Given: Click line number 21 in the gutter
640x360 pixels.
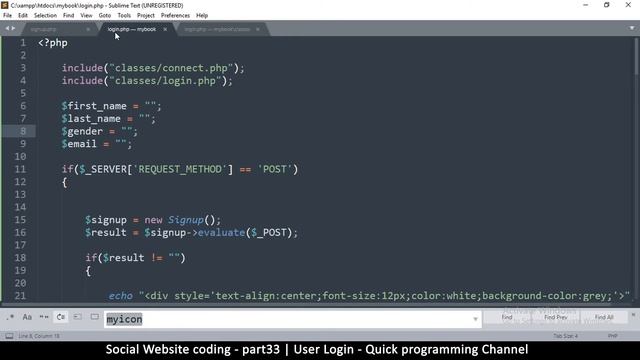Looking at the screenshot, I should tap(20, 296).
